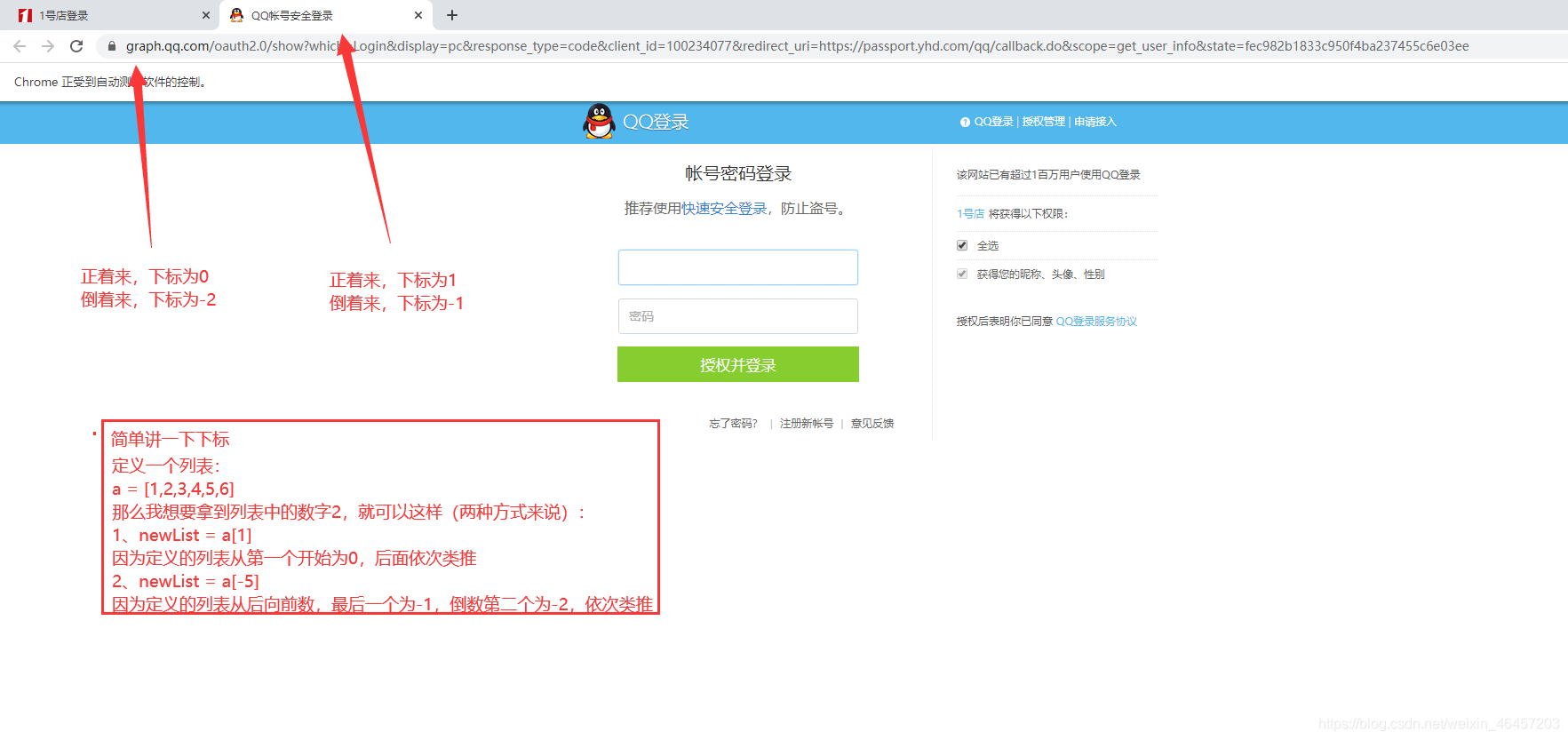Toggle the 获得您的昵称、头像、性别 checkbox
The width and height of the screenshot is (1568, 740).
pos(962,274)
